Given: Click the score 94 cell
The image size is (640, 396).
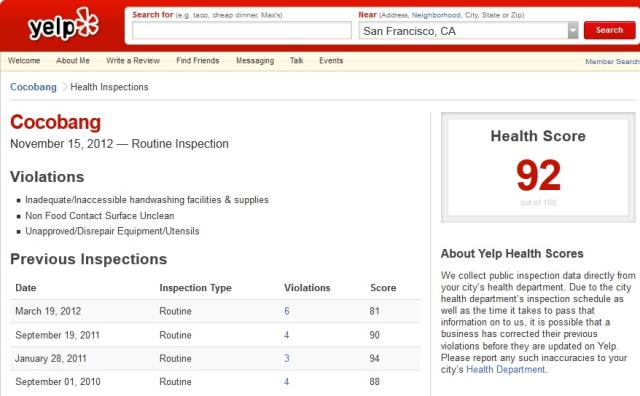Looking at the screenshot, I should click(x=375, y=358).
